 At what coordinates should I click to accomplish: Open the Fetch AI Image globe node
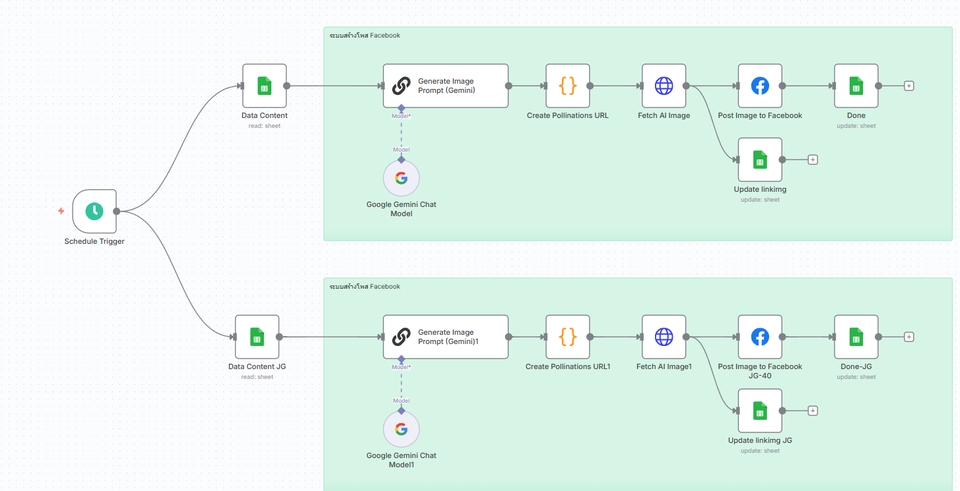(x=663, y=86)
